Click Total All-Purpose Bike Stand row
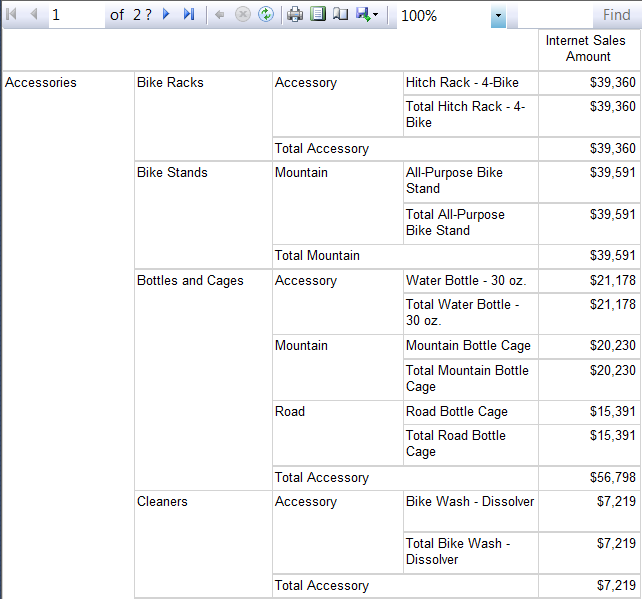 point(470,224)
